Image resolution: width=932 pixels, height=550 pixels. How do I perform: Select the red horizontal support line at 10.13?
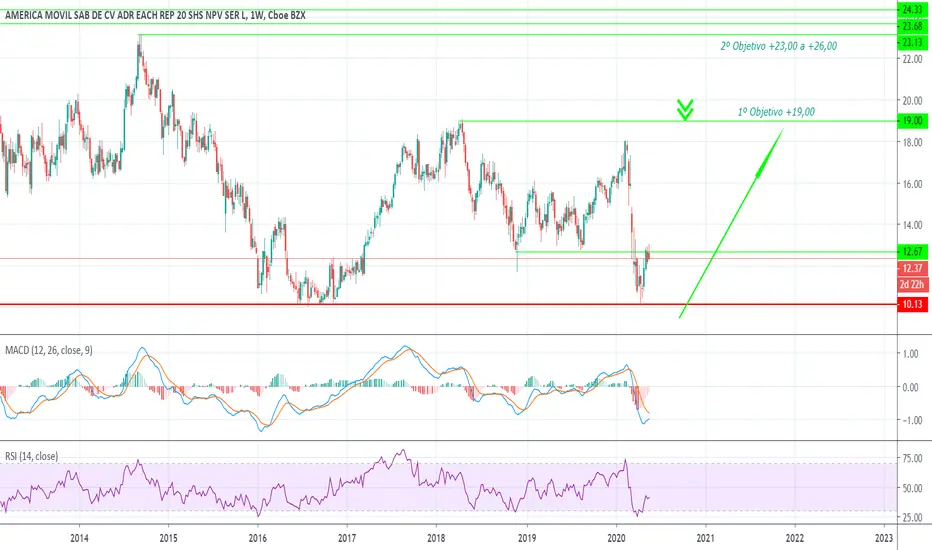point(448,304)
